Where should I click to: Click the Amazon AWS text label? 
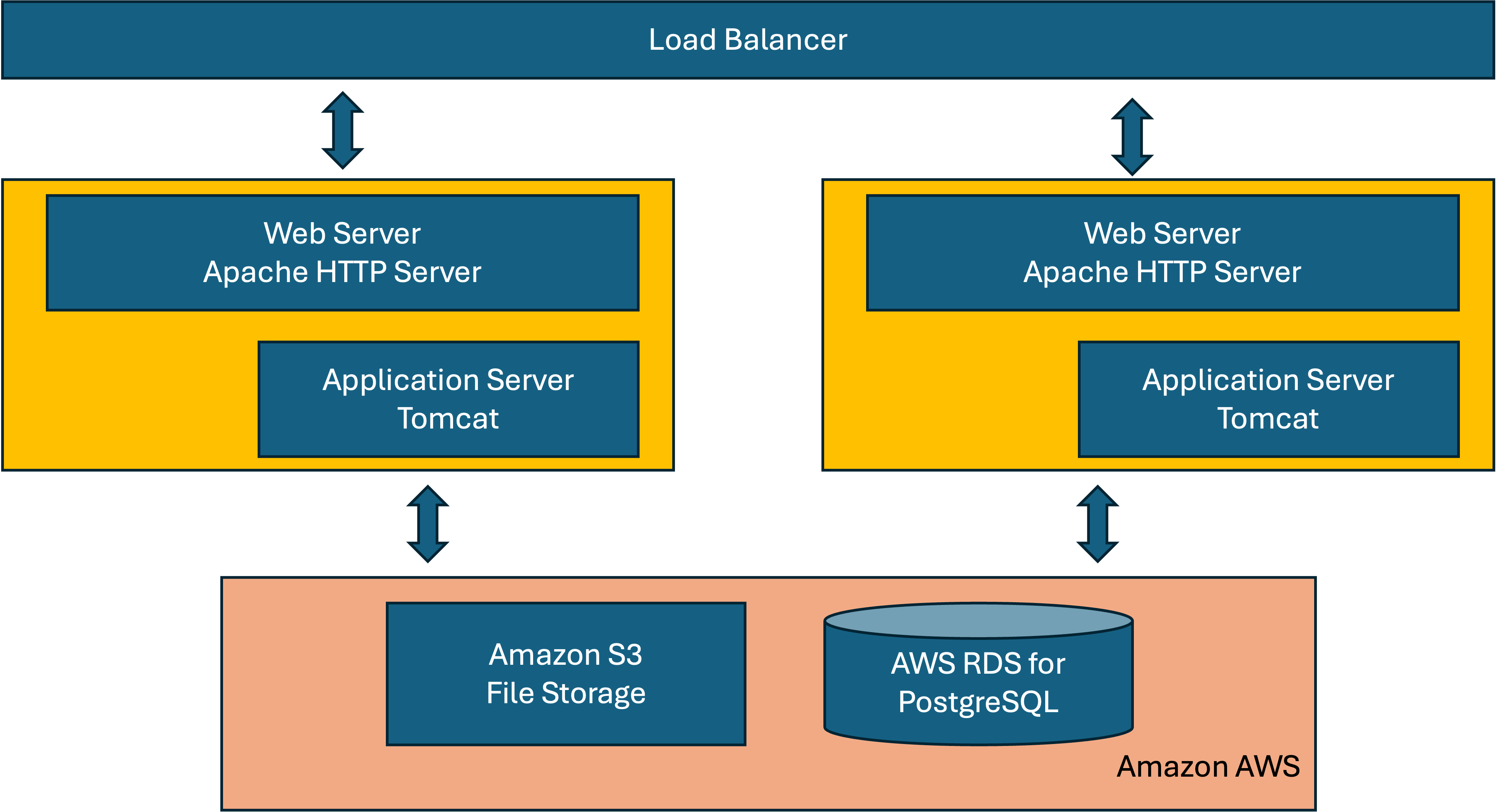coord(1208,766)
